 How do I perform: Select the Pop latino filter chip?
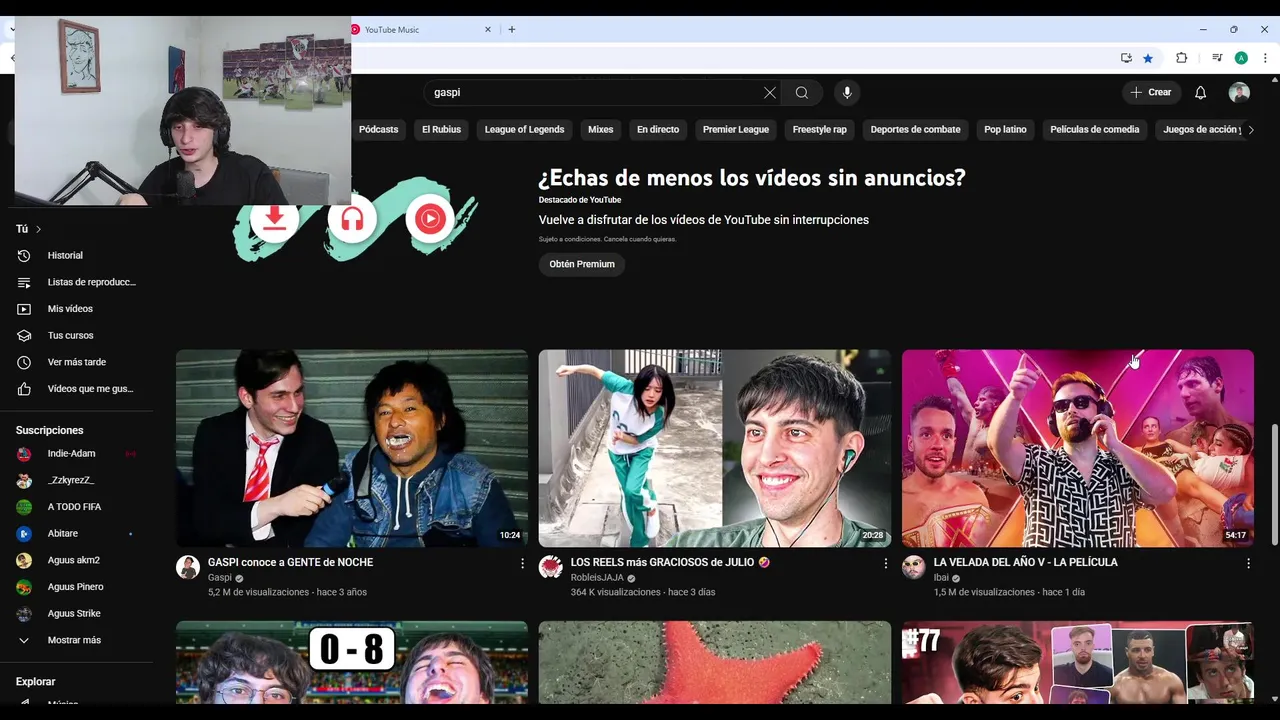[x=1005, y=129]
